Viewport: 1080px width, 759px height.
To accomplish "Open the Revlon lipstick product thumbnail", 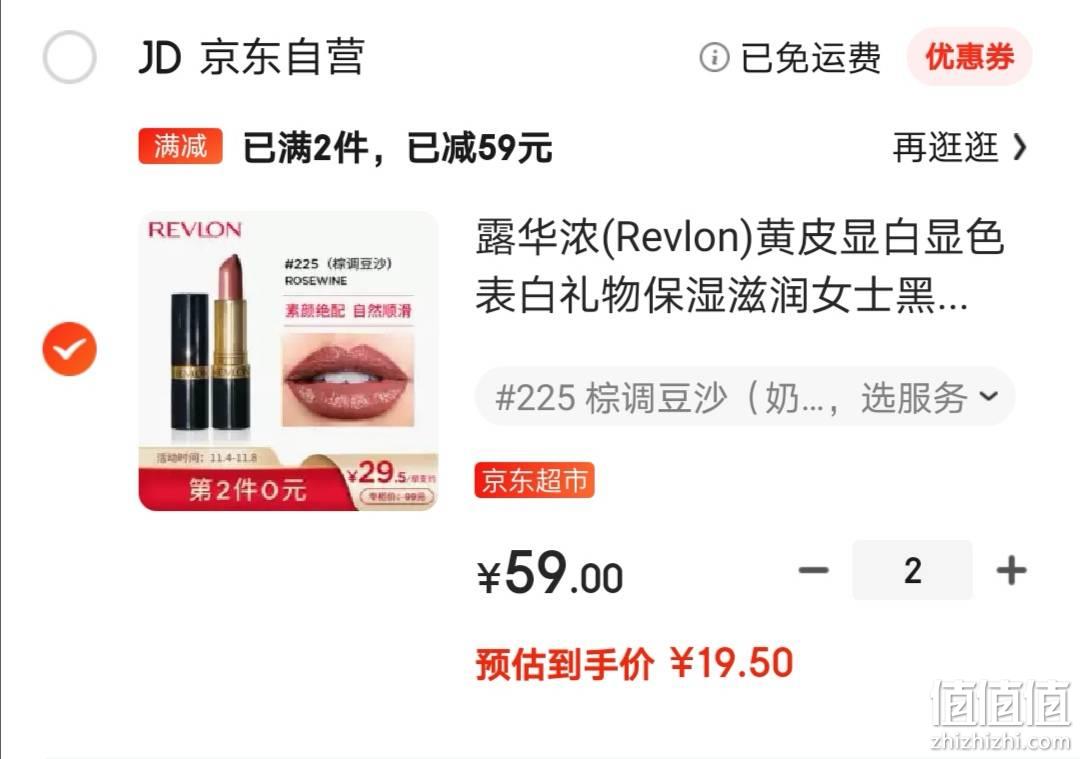I will pyautogui.click(x=288, y=361).
